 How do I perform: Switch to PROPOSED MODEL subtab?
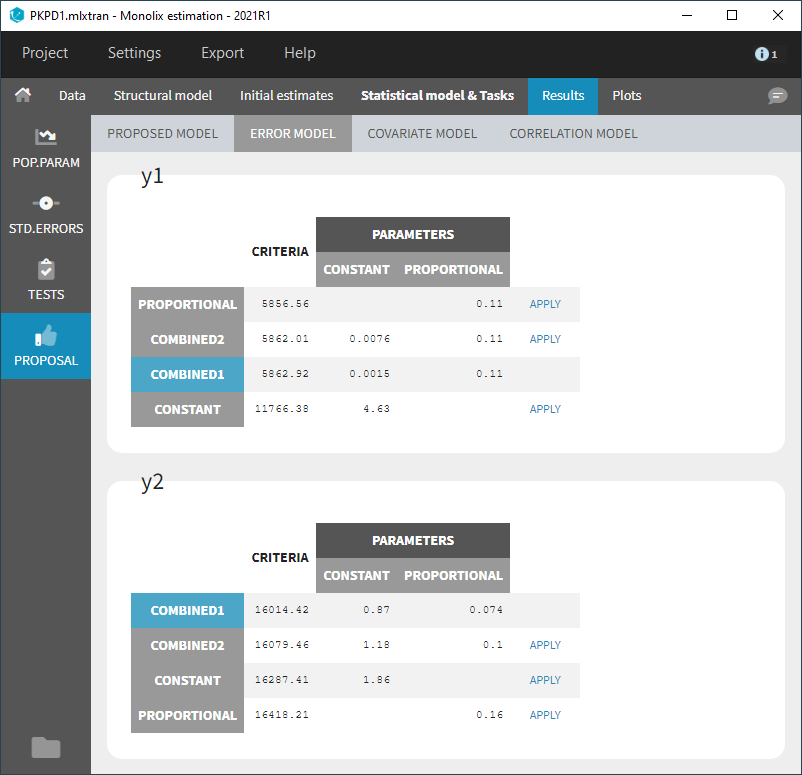[x=162, y=133]
